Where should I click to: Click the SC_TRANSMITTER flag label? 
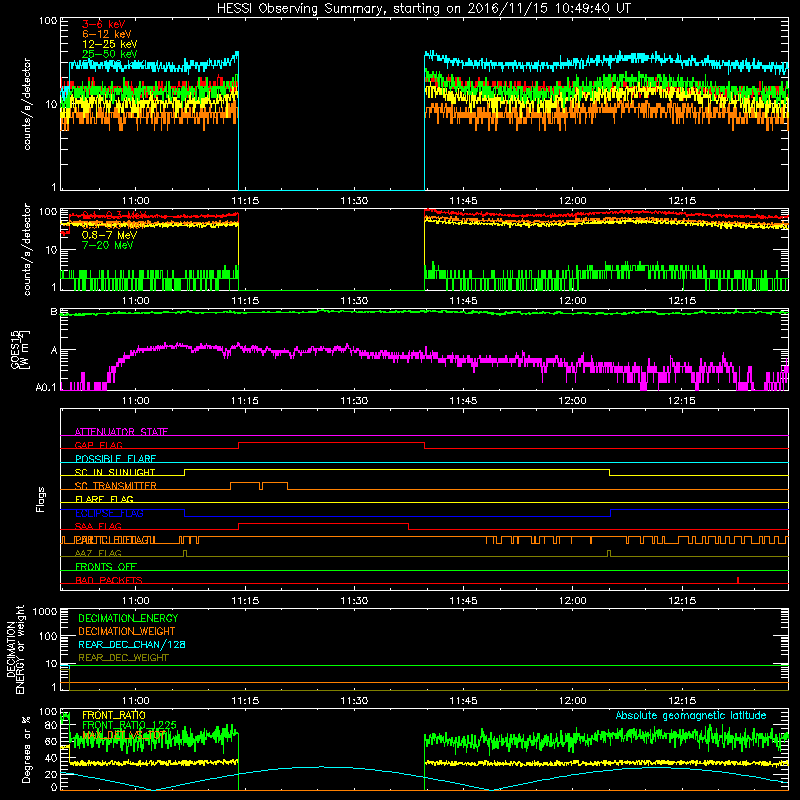tap(115, 486)
